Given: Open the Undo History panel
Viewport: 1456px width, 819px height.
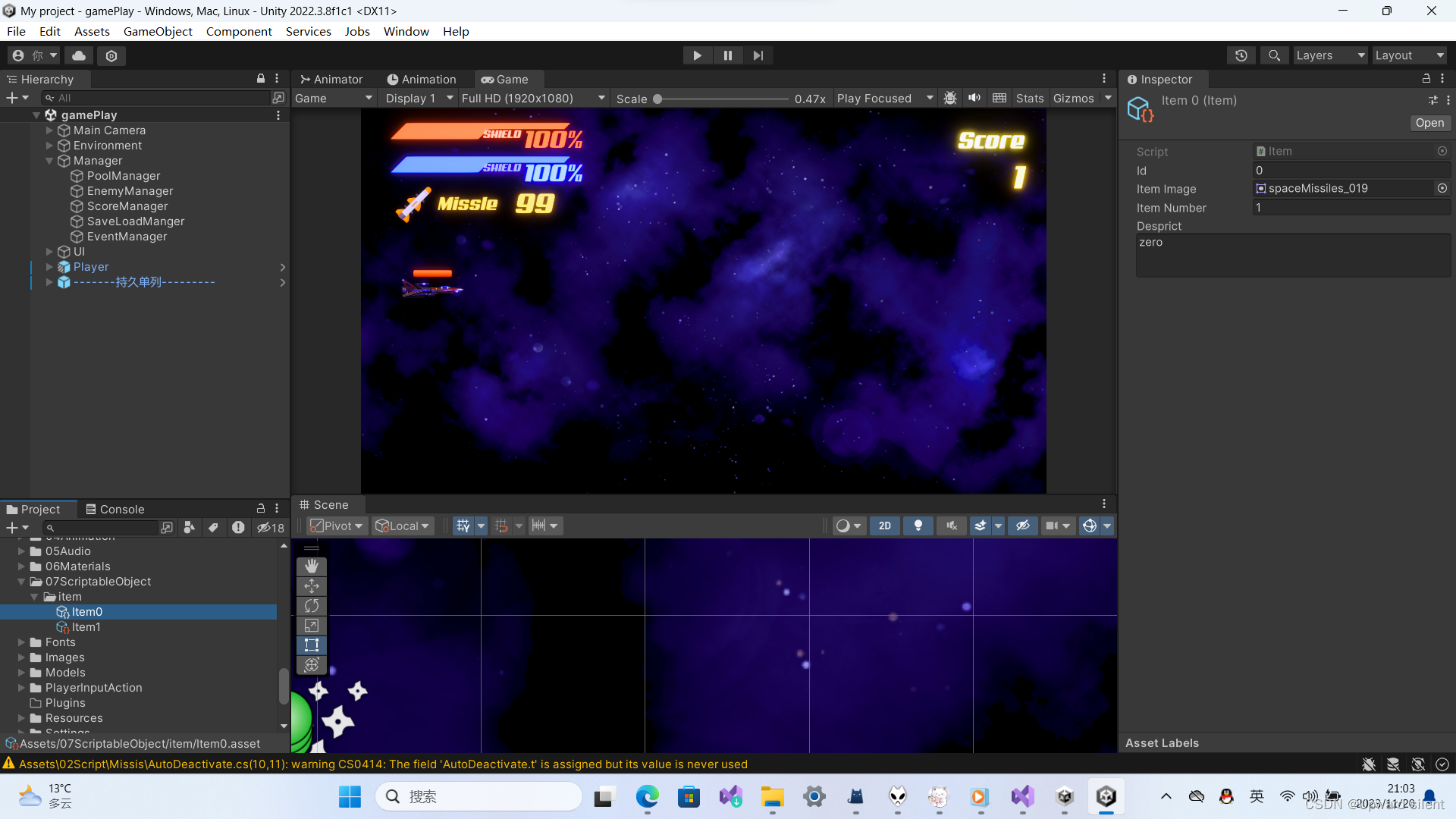Looking at the screenshot, I should pyautogui.click(x=1241, y=55).
